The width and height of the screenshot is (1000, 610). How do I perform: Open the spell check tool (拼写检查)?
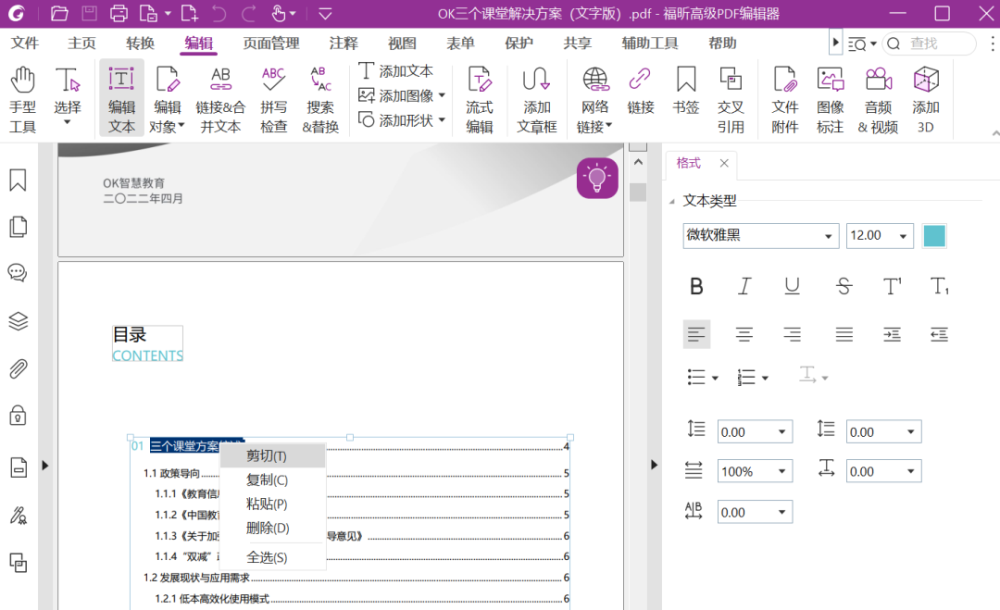point(274,99)
